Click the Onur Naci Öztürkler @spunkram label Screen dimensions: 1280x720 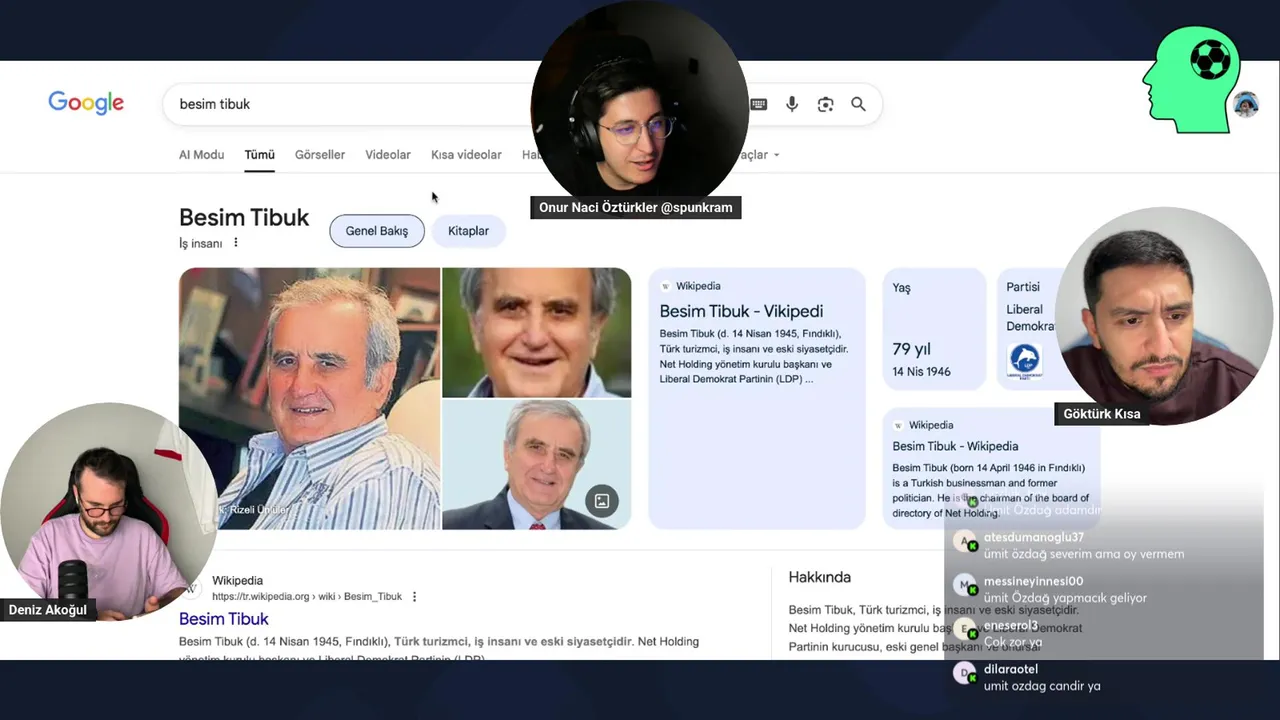point(636,208)
